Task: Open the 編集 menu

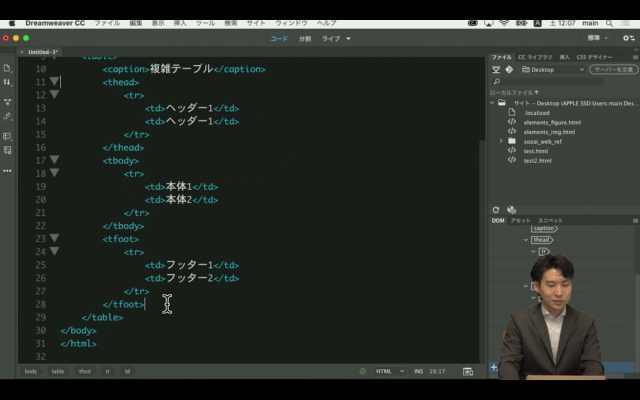Action: point(136,23)
